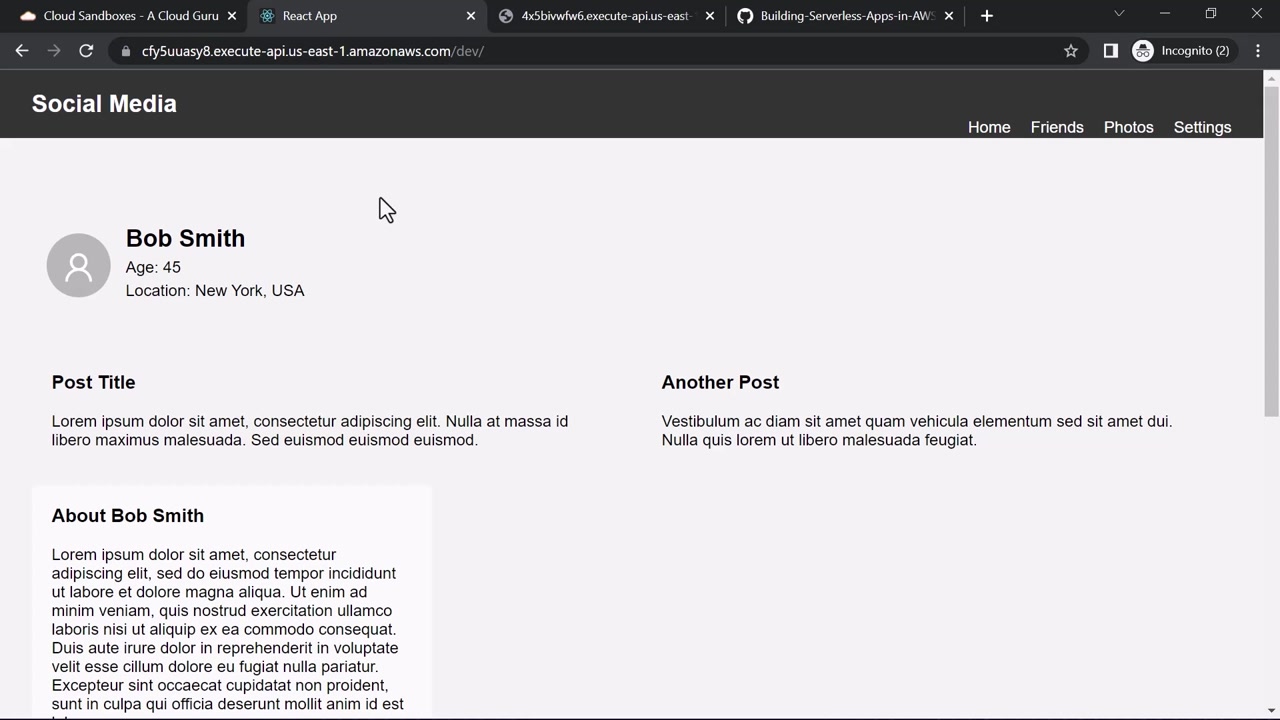Click the Cloud Sandboxes tab favicon

pos(28,16)
